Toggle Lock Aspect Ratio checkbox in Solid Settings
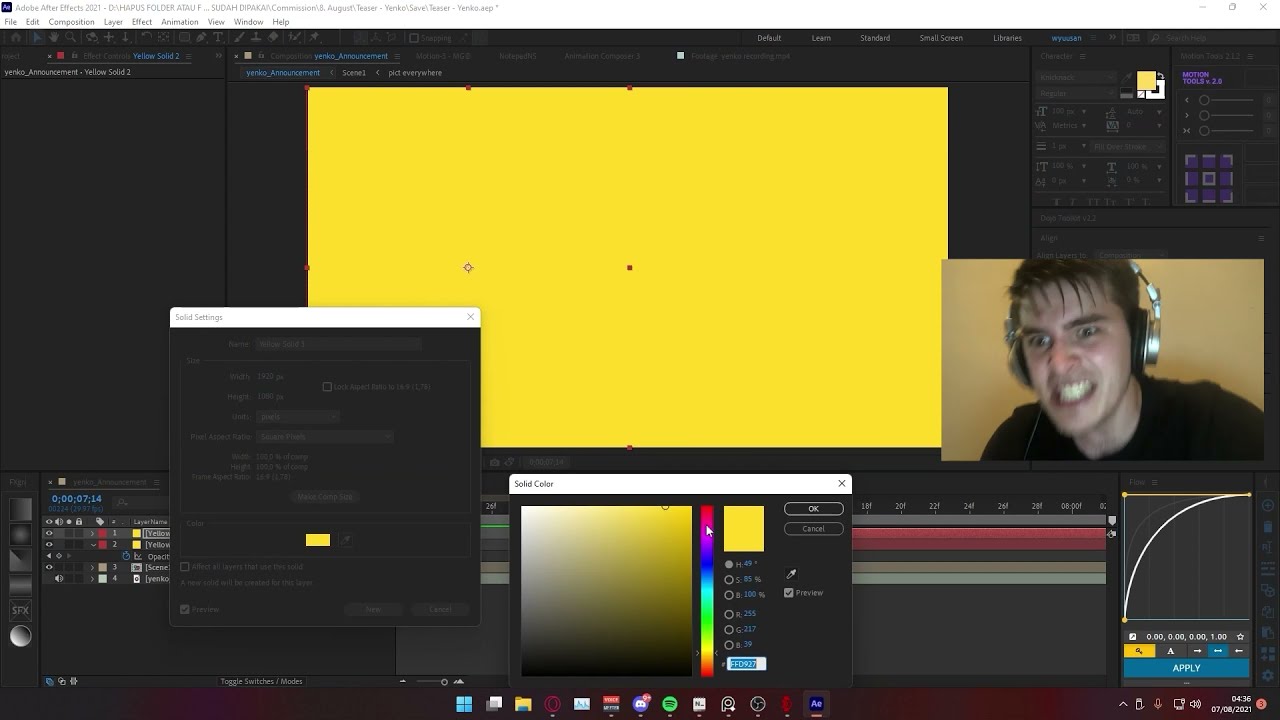Screen dimensions: 1280x720 point(327,387)
